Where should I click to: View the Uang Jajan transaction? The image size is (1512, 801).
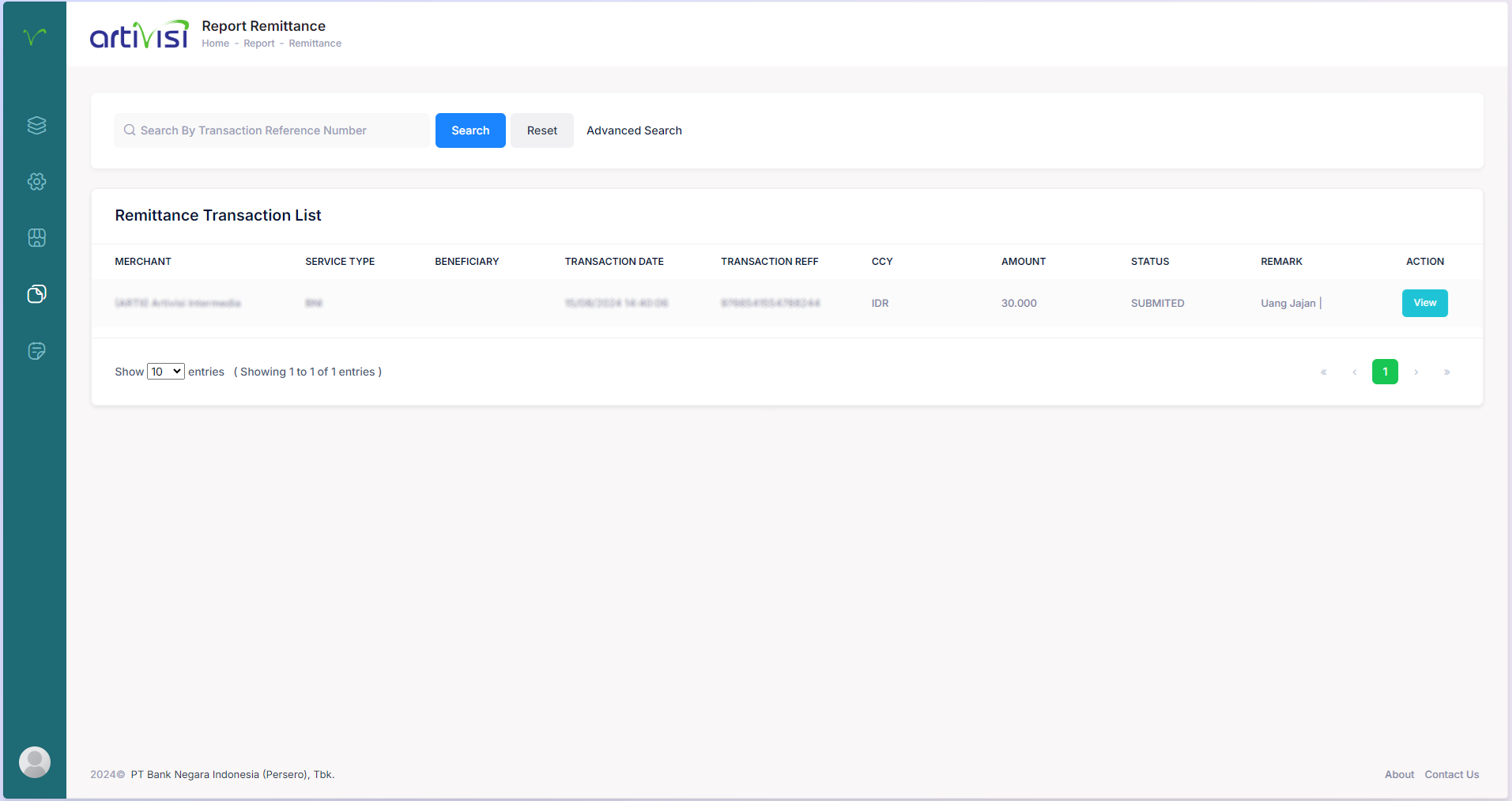tap(1424, 303)
